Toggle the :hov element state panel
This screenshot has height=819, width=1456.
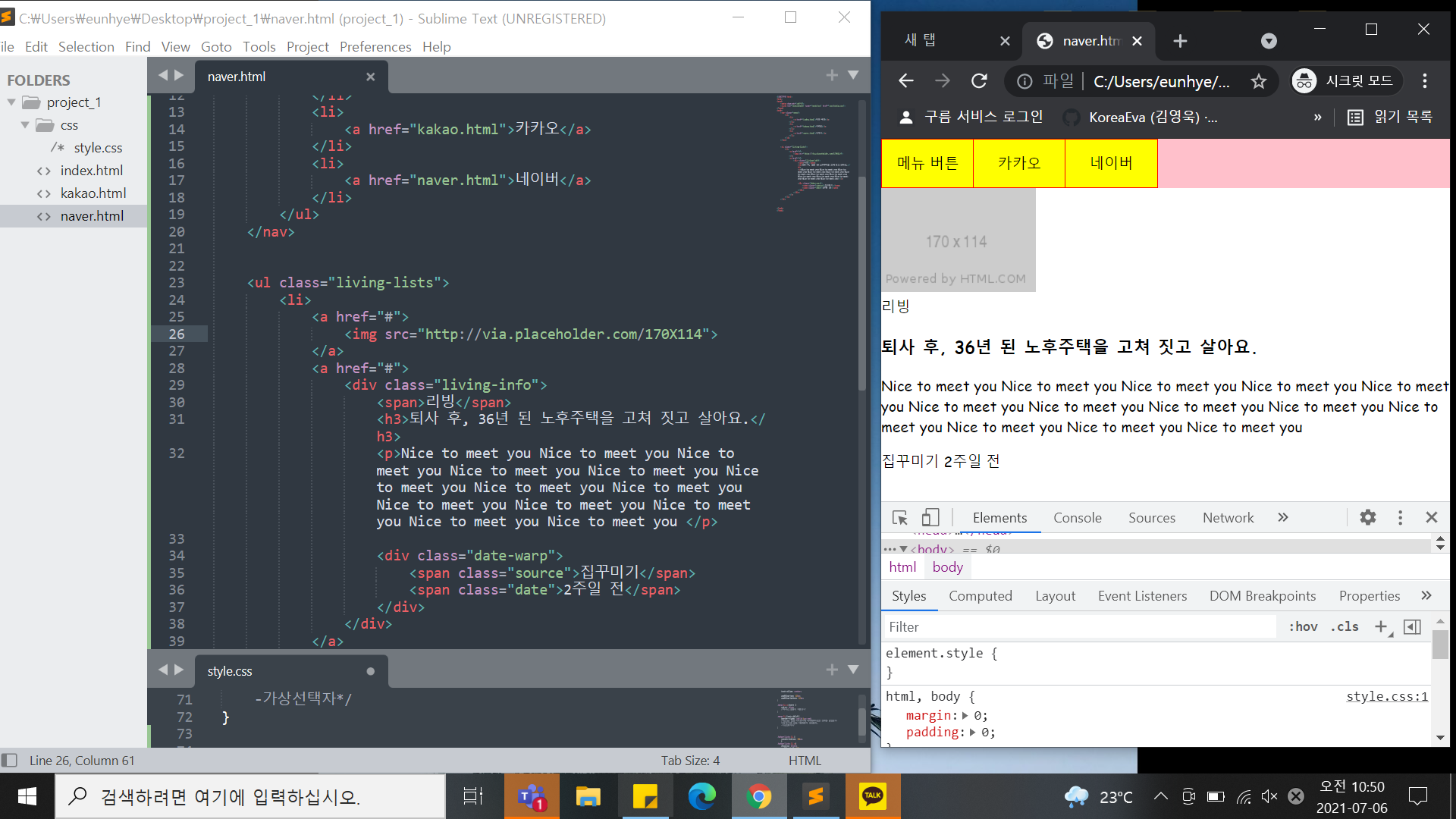[x=1303, y=627]
